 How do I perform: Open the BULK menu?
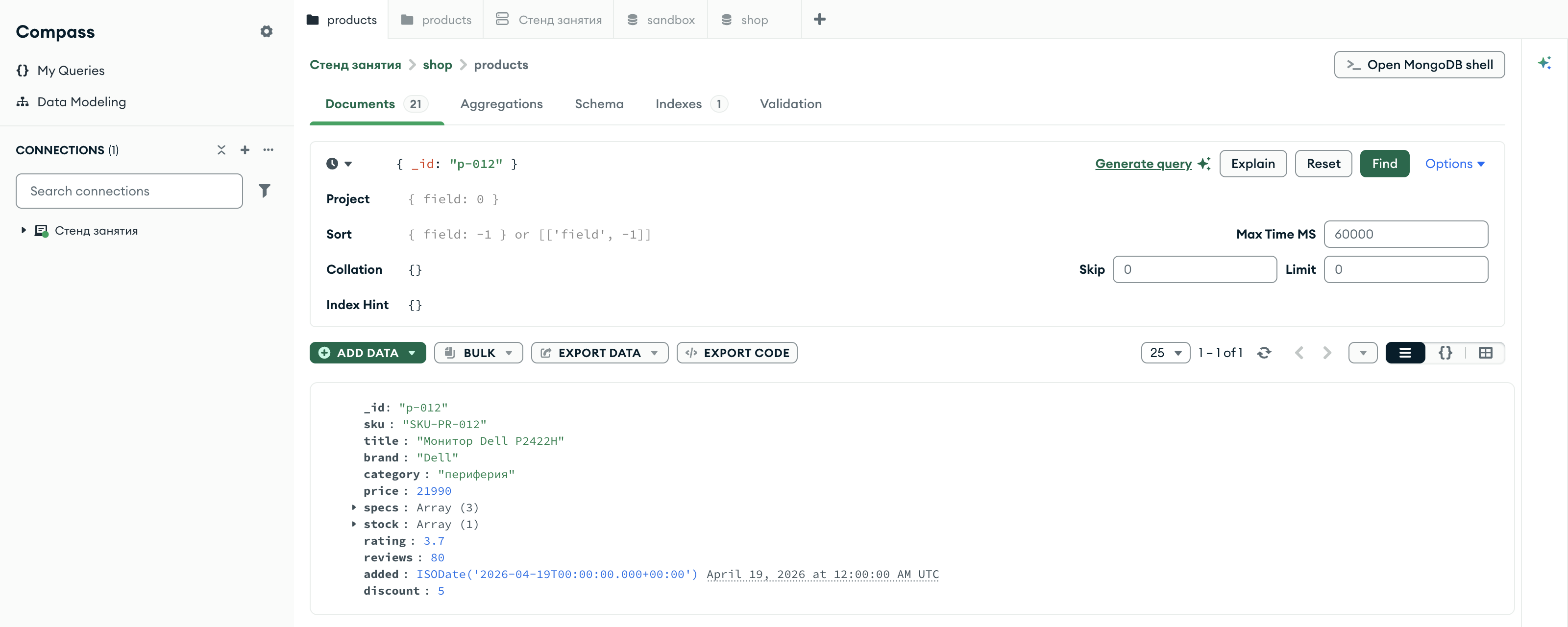478,353
